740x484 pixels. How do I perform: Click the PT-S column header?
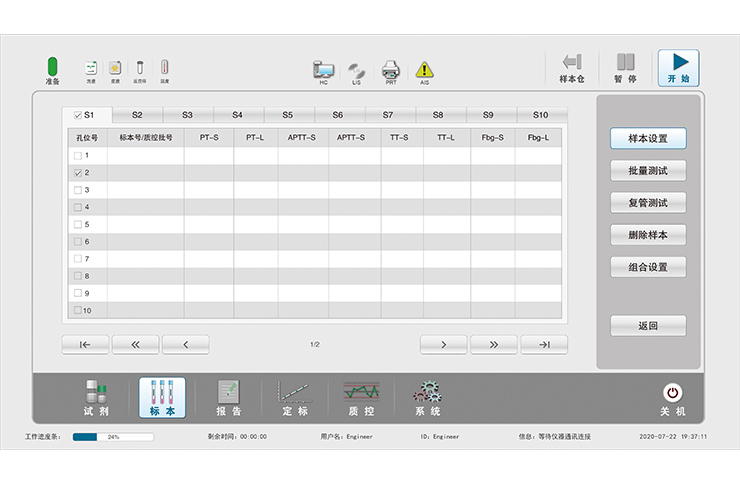[209, 138]
